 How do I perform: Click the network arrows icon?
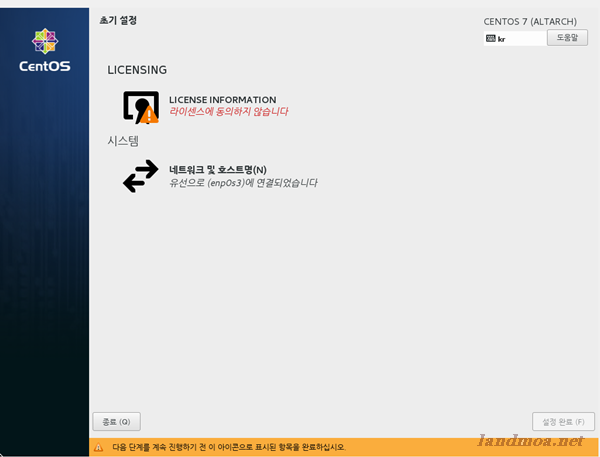point(141,176)
